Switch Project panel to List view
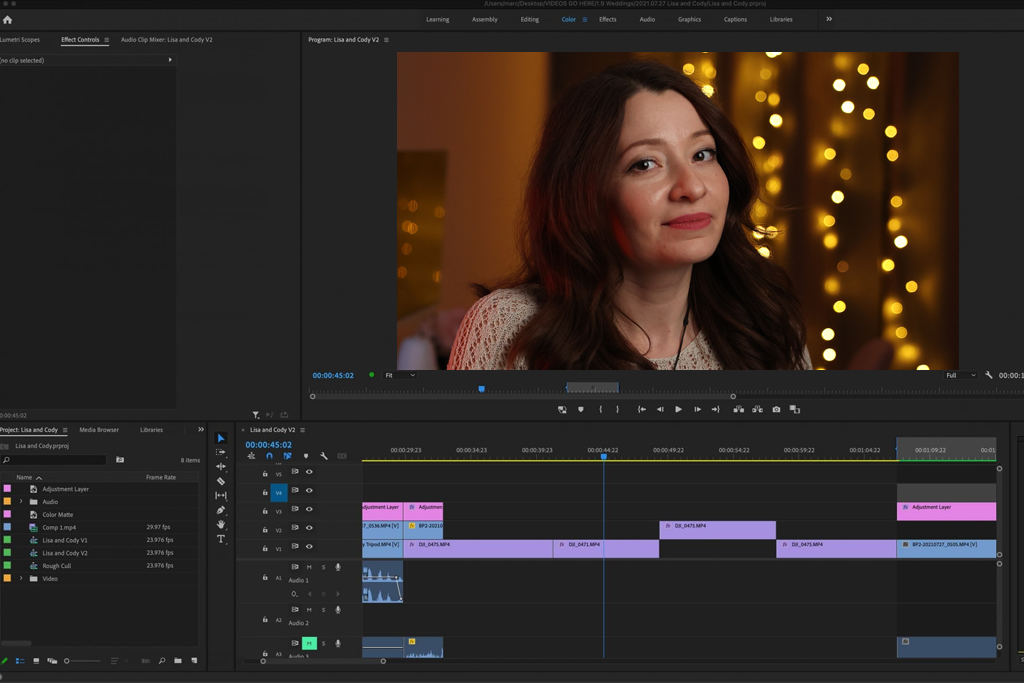Image resolution: width=1024 pixels, height=683 pixels. pyautogui.click(x=20, y=661)
